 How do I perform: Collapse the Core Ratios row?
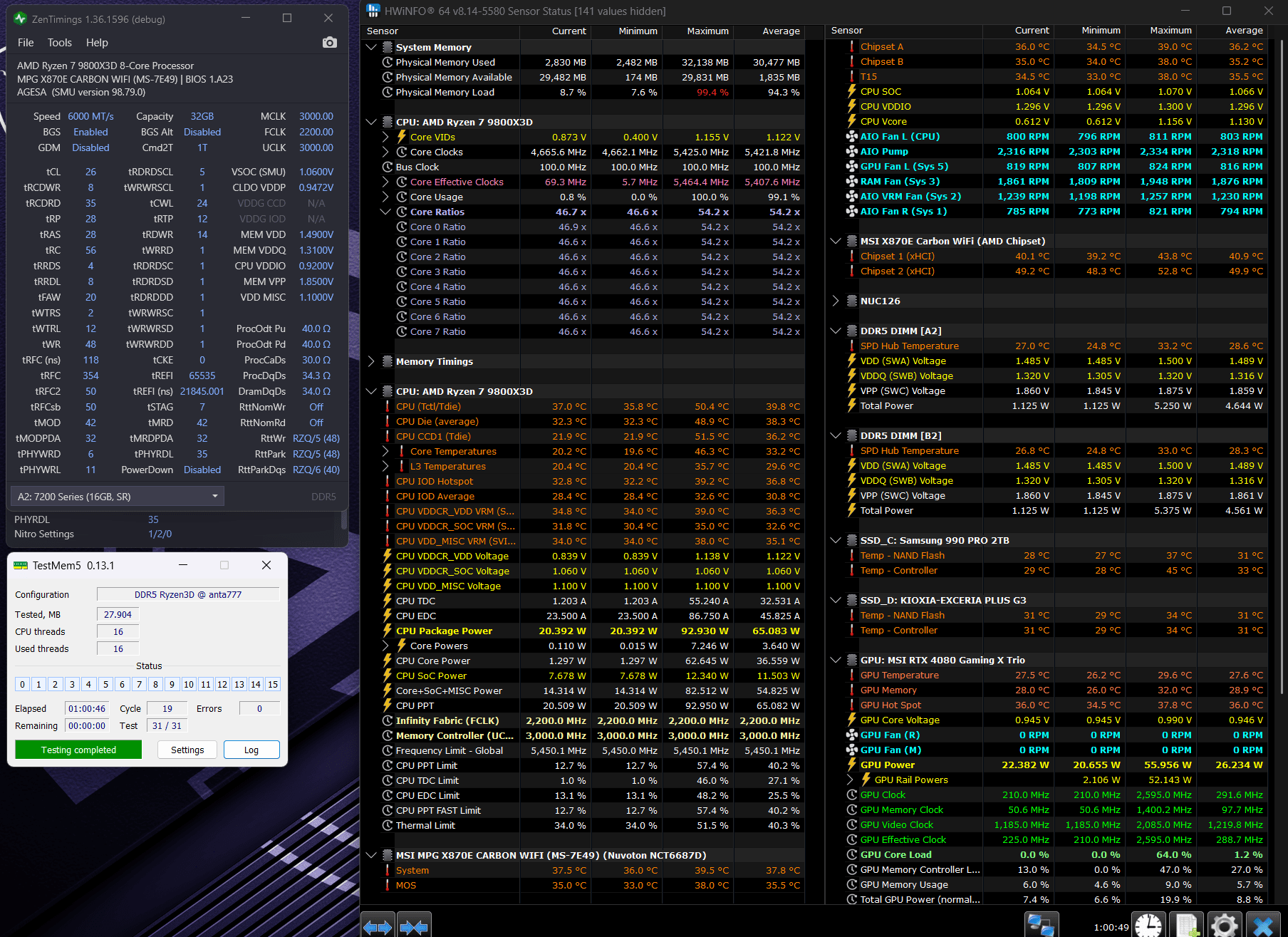tap(385, 212)
